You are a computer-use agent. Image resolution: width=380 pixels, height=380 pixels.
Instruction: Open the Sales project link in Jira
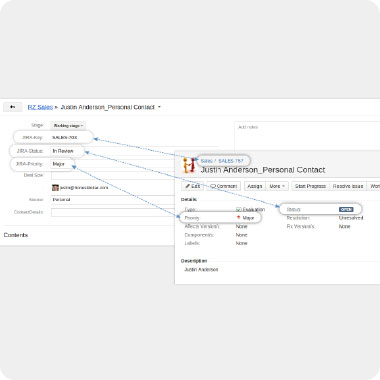point(206,161)
